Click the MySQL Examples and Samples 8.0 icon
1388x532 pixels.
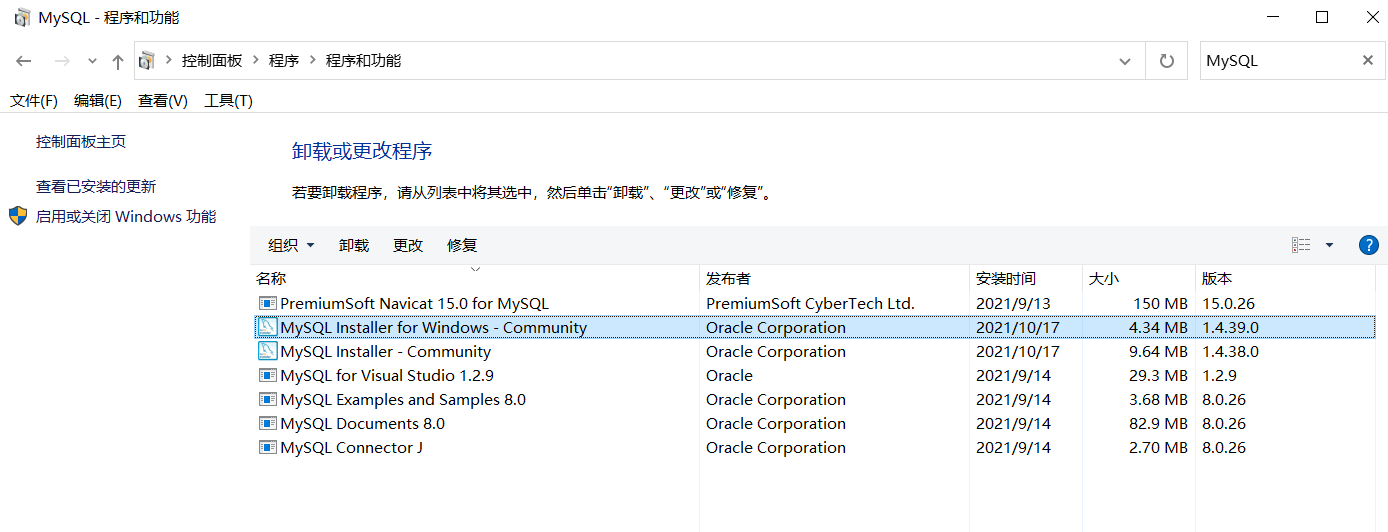click(267, 399)
